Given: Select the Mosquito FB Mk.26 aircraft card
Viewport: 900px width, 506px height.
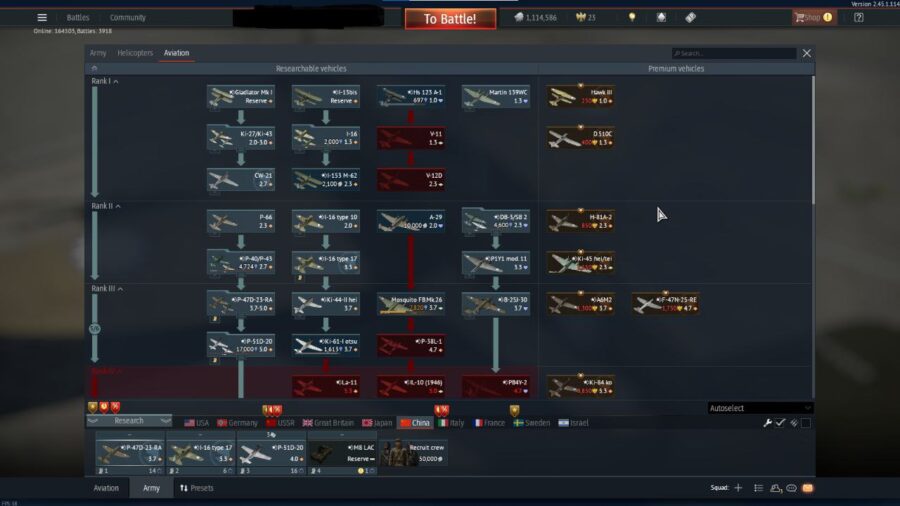Looking at the screenshot, I should tap(411, 303).
